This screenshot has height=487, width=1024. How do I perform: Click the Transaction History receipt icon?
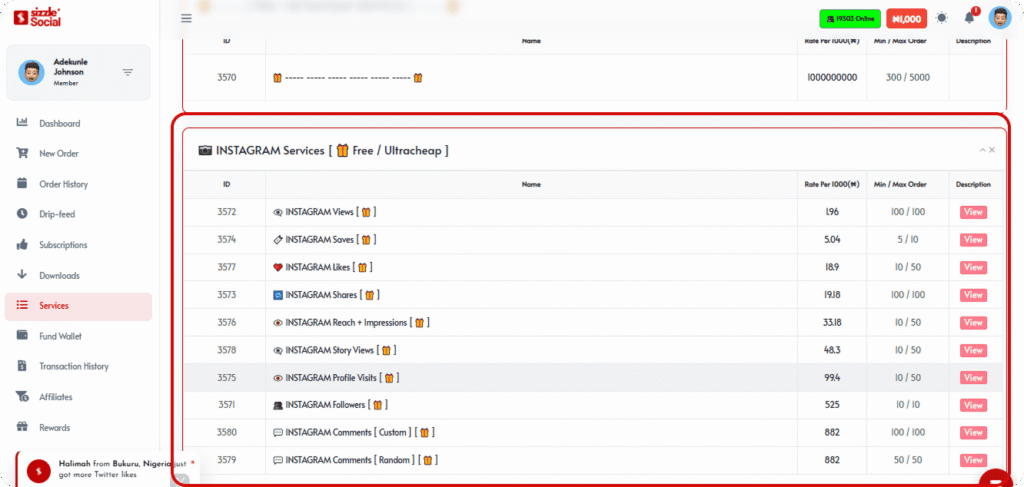click(22, 366)
